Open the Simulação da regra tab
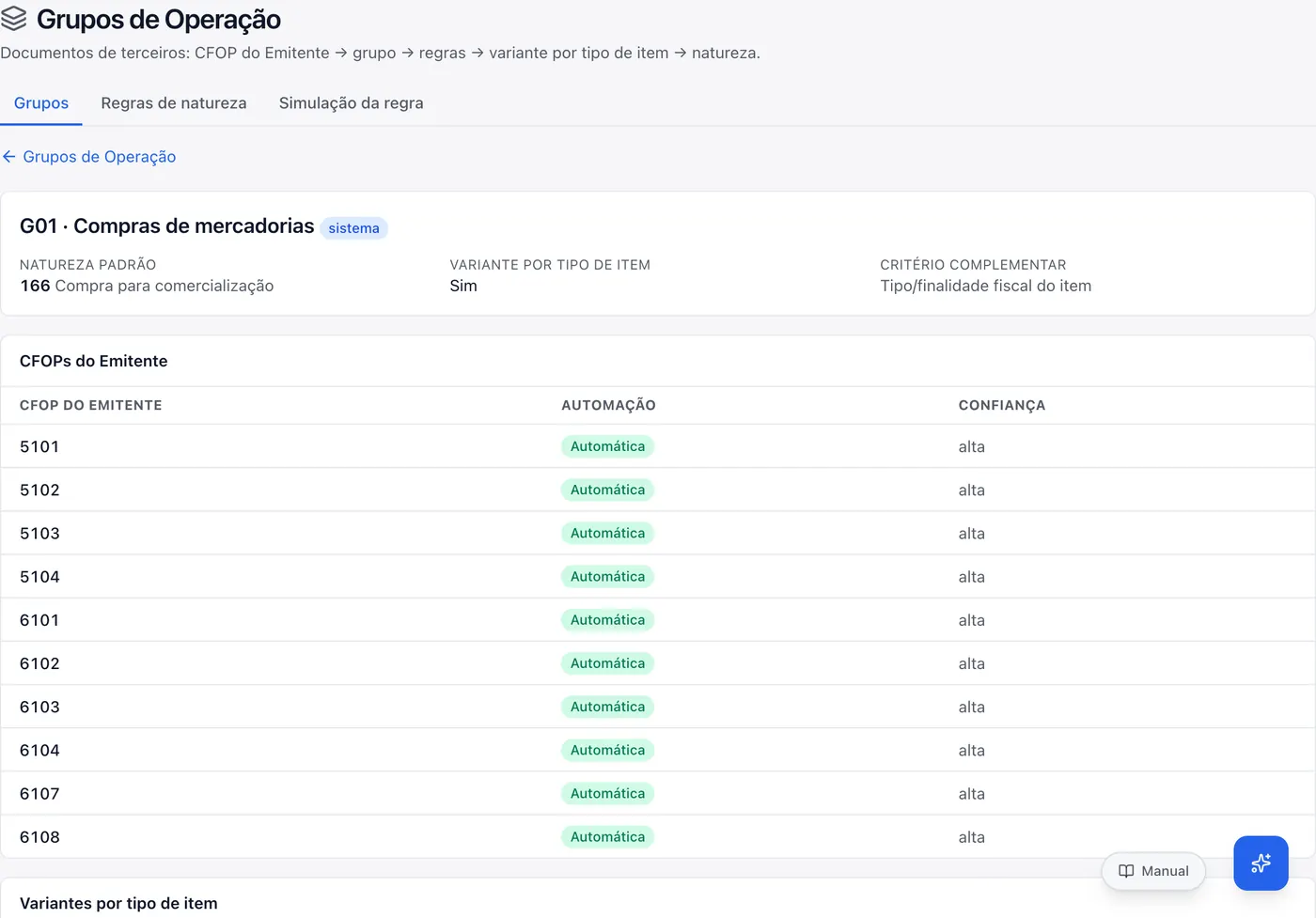 (352, 103)
